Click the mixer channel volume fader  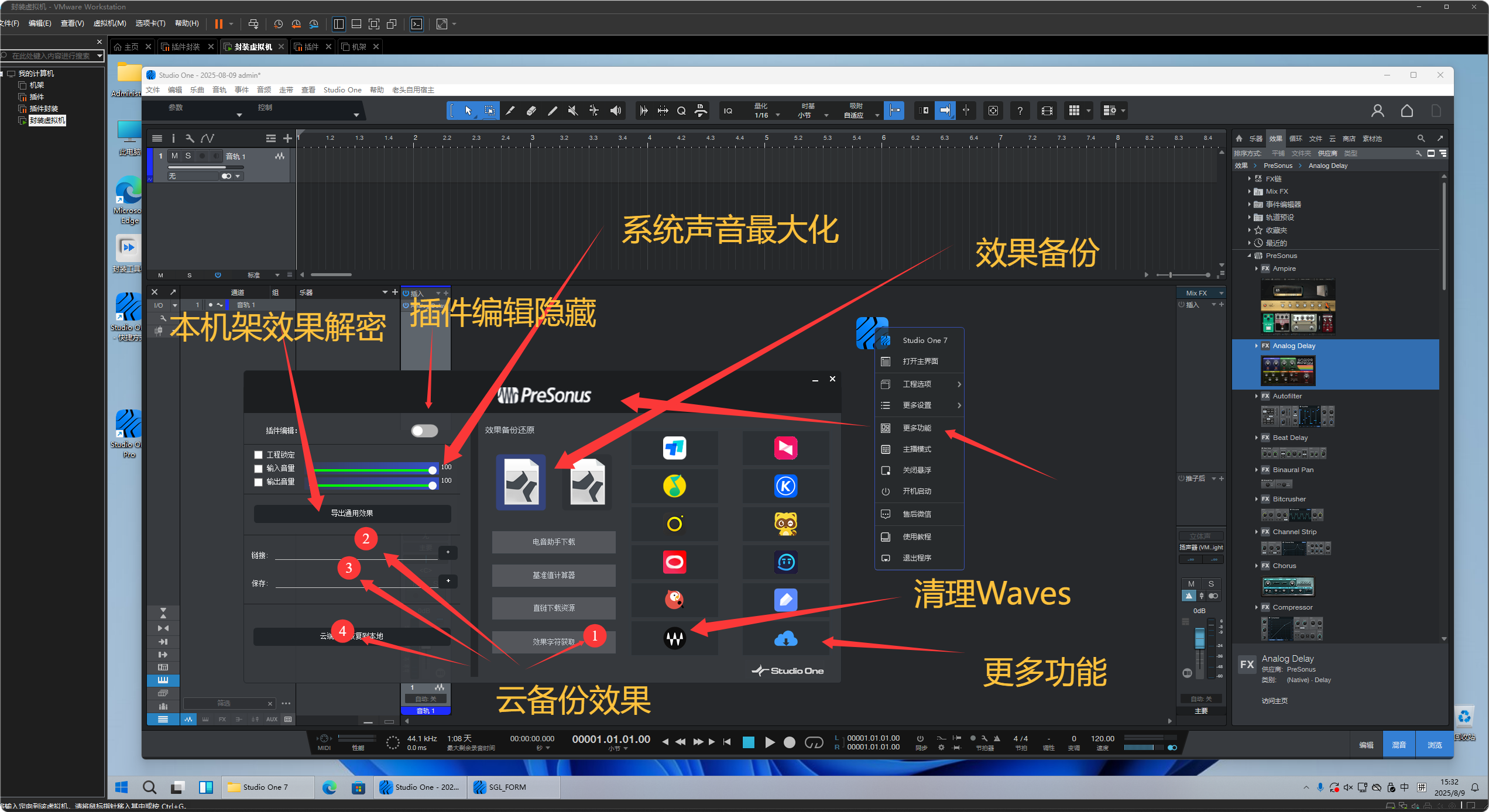point(1199,638)
